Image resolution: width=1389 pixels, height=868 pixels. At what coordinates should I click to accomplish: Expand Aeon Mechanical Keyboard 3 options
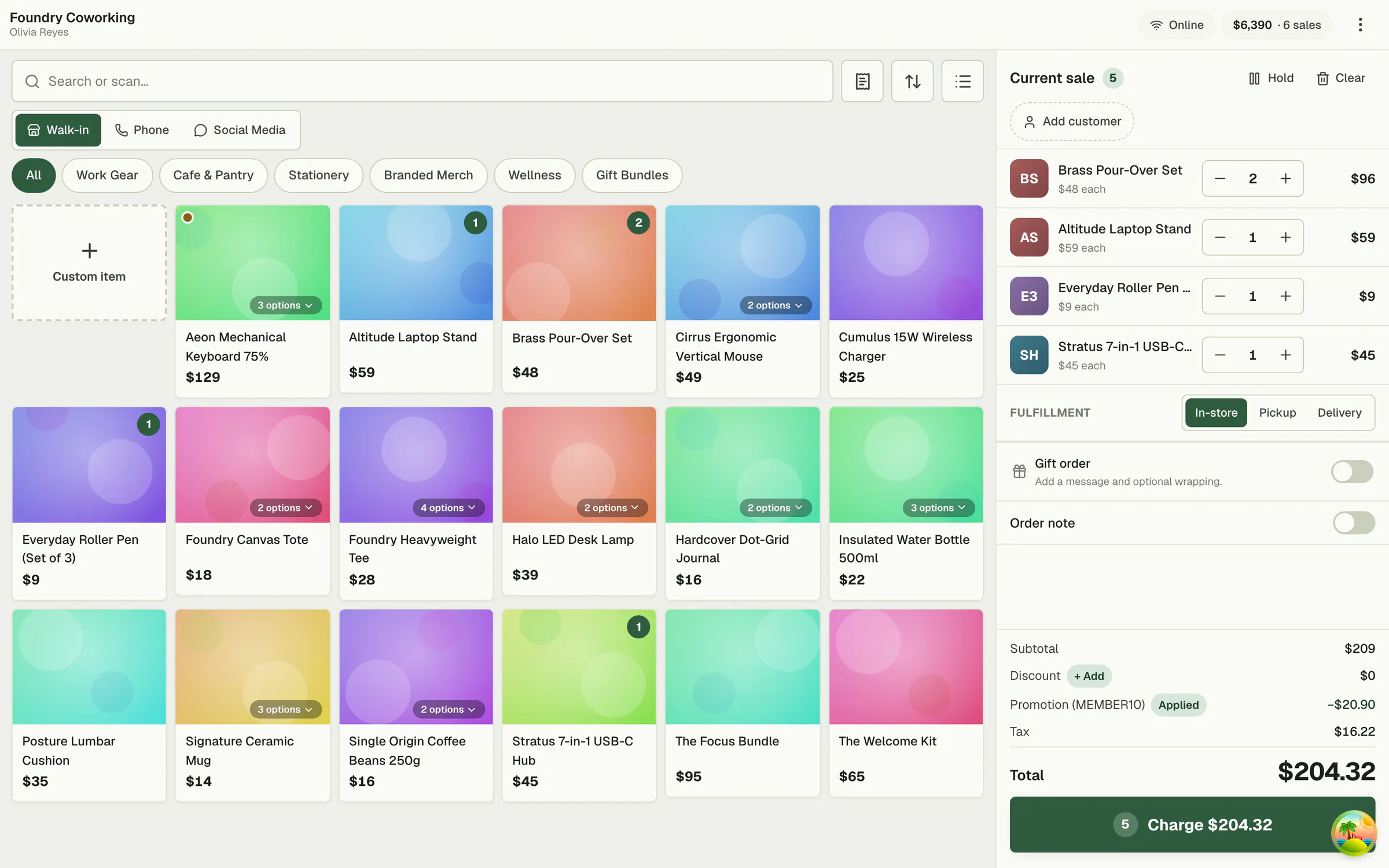tap(285, 305)
